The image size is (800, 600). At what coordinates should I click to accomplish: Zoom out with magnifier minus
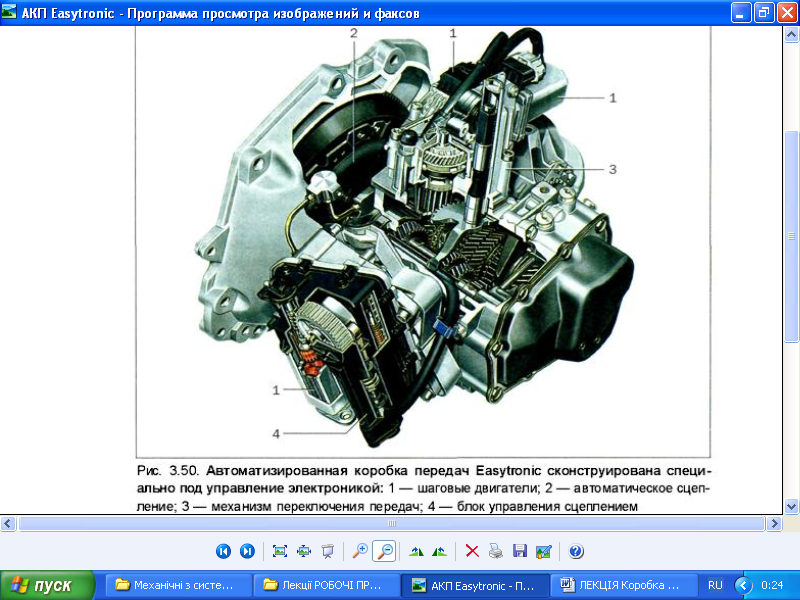click(384, 551)
